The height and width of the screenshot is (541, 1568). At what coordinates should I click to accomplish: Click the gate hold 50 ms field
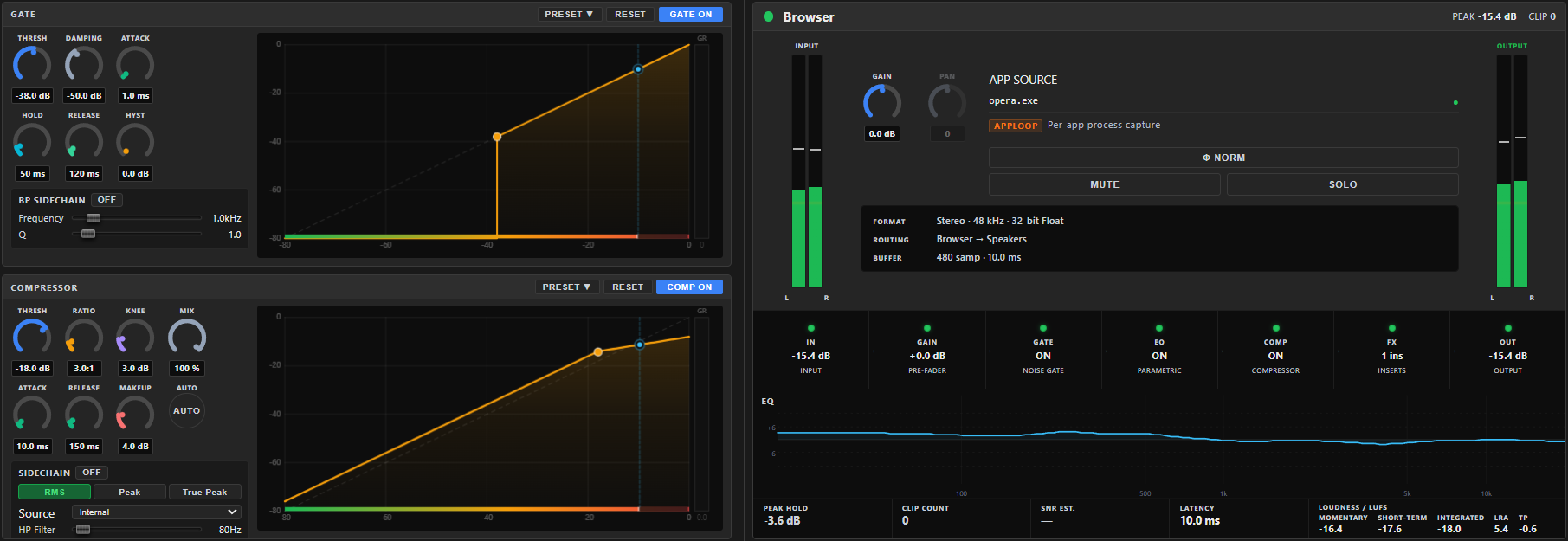click(33, 174)
